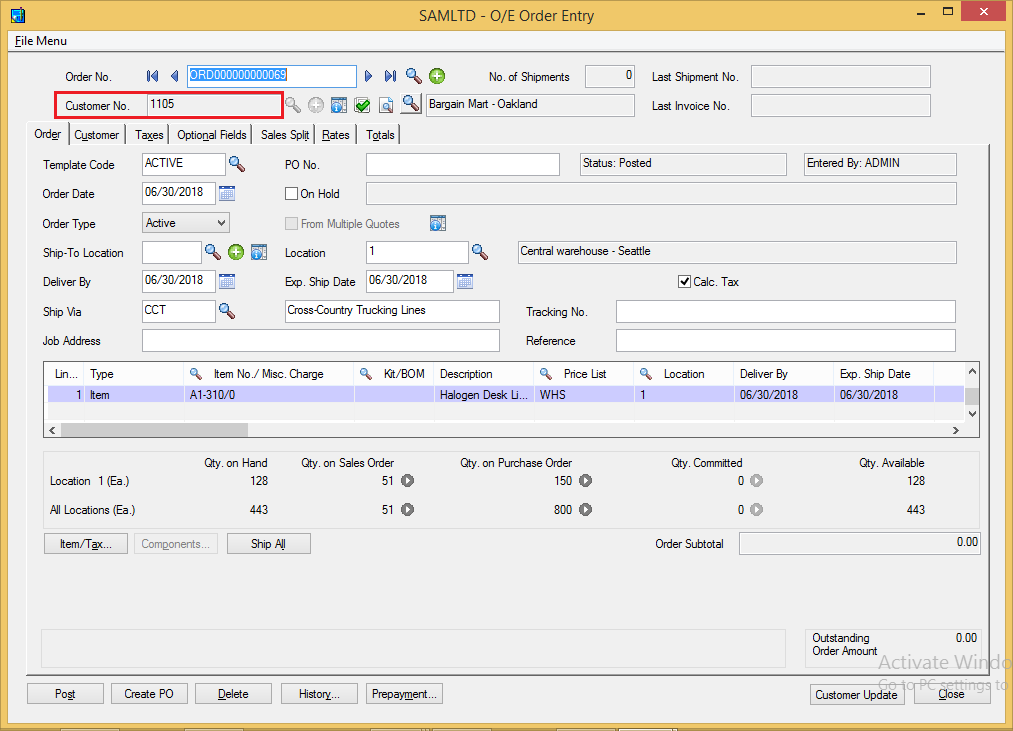1013x731 pixels.
Task: Expand the Order Type dropdown
Action: click(x=222, y=223)
